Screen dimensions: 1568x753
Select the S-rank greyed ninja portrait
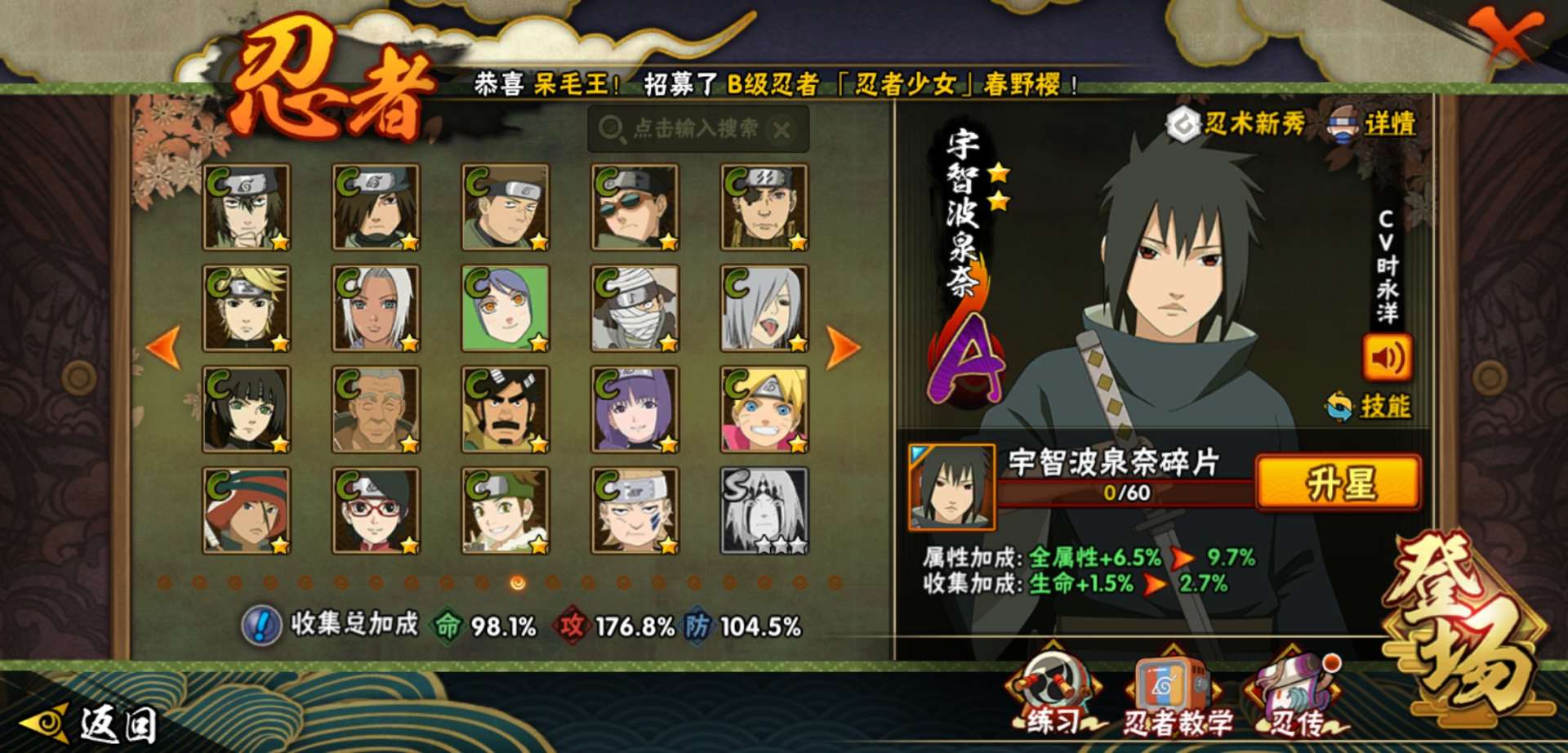pyautogui.click(x=764, y=511)
